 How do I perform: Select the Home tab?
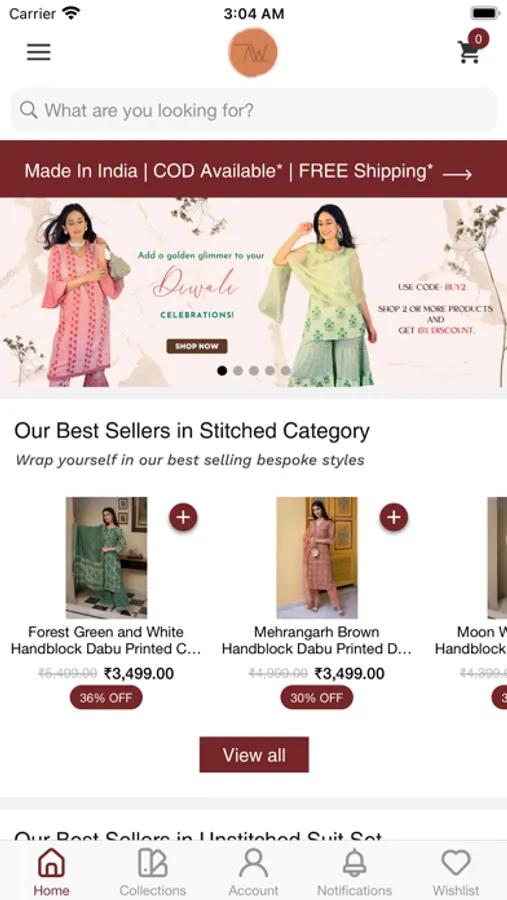[51, 872]
